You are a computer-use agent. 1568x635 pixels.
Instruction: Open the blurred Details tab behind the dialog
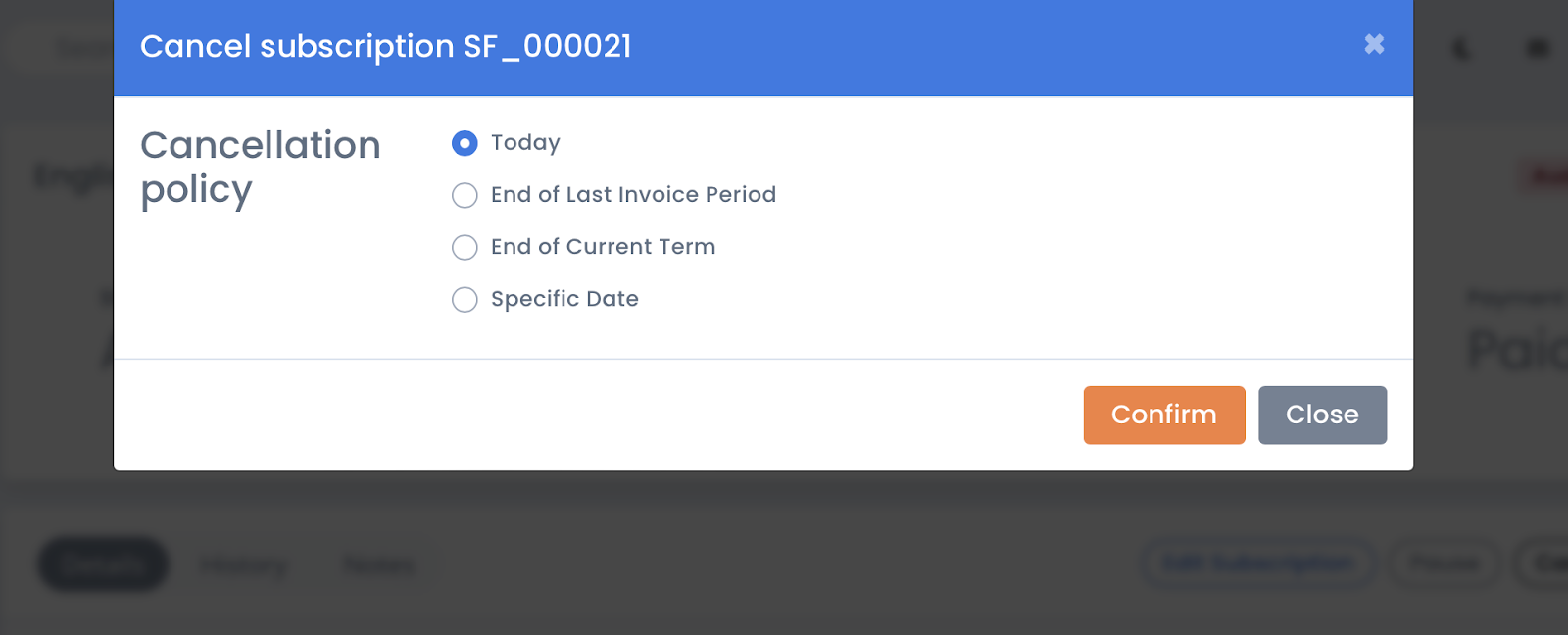103,564
